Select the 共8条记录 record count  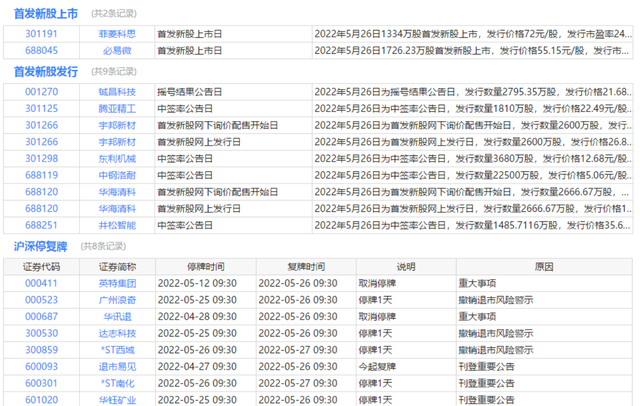coord(103,246)
